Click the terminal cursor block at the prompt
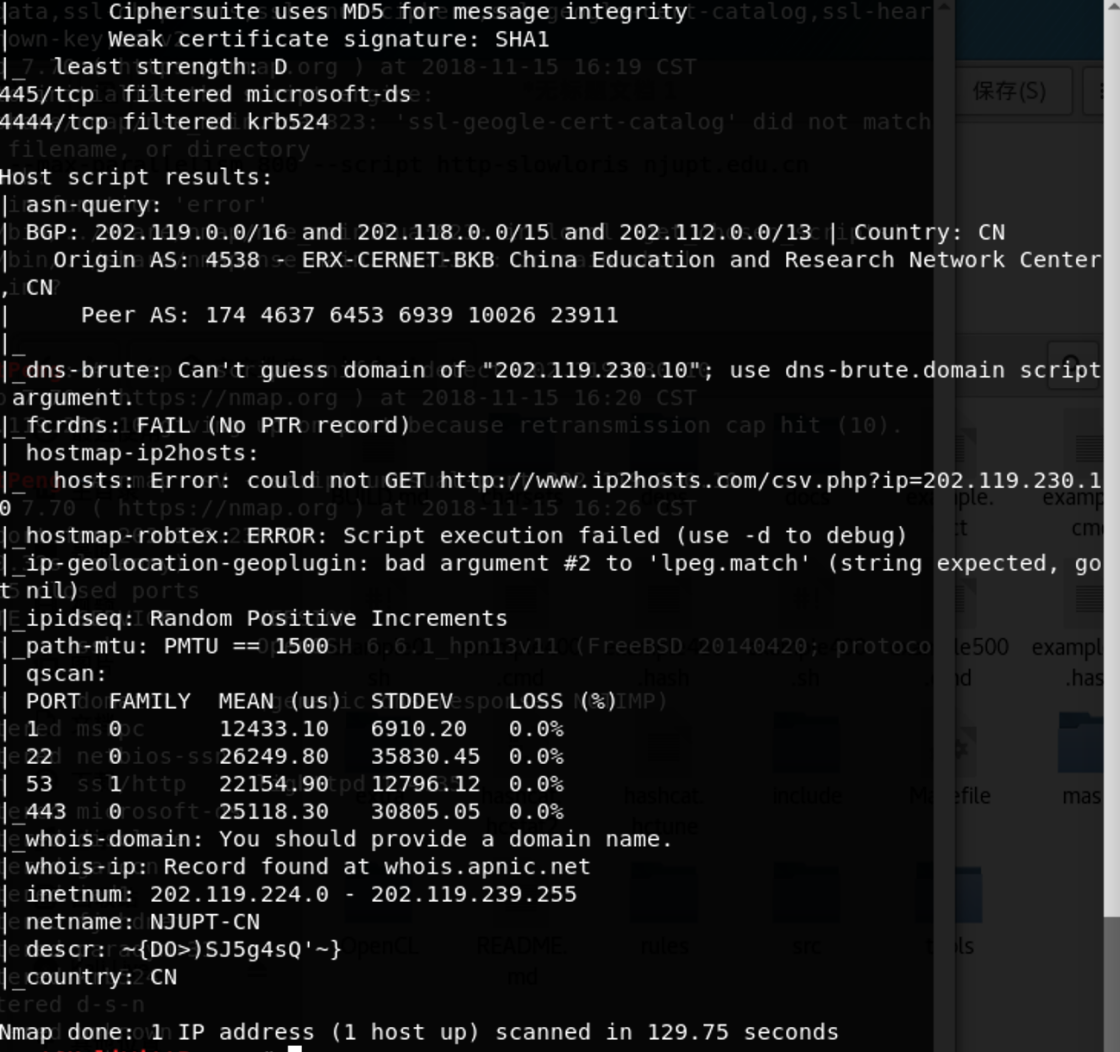1120x1052 pixels. (294, 1048)
